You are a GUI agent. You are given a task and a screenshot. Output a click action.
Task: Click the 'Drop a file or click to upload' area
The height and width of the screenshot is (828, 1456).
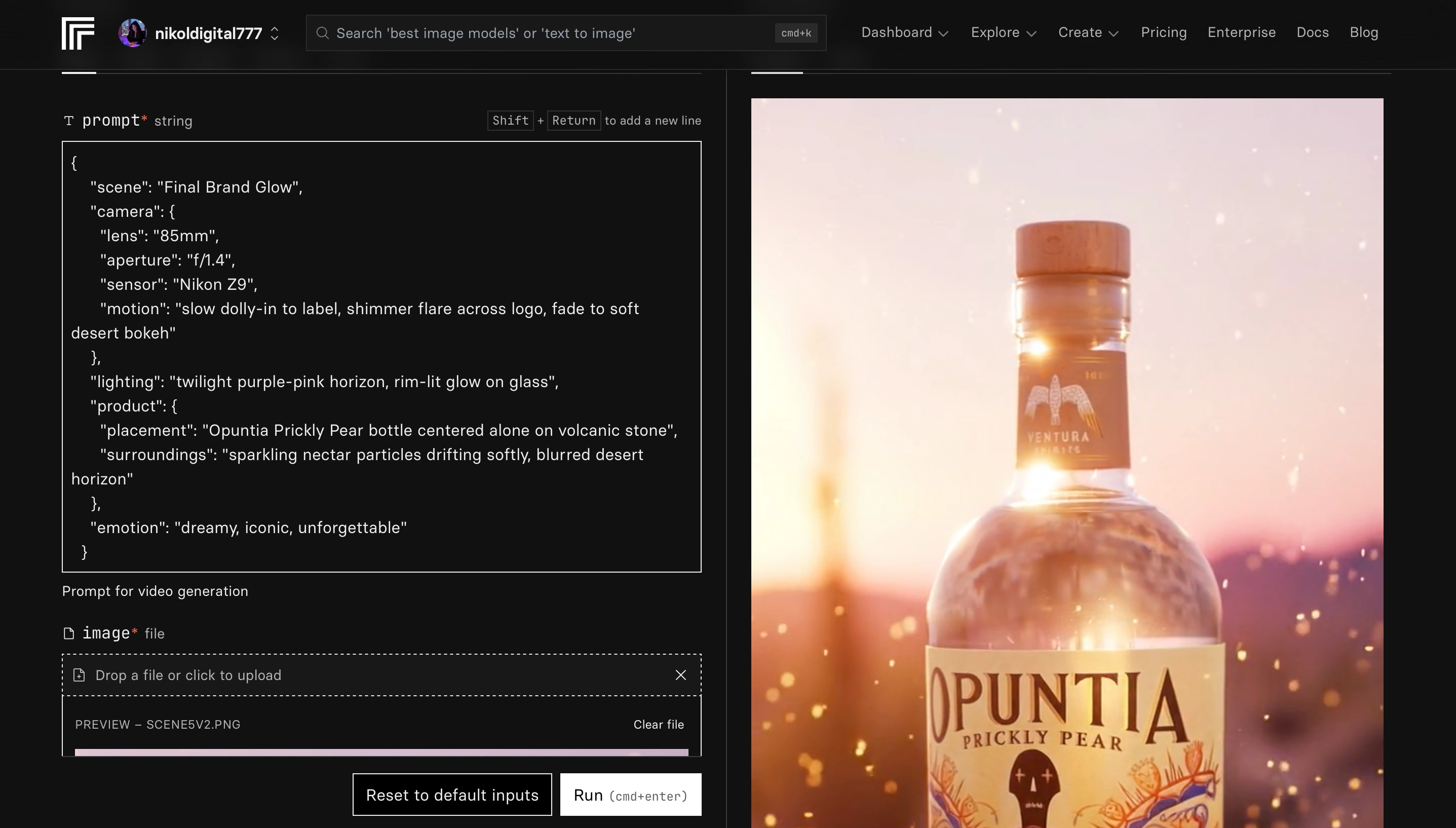[381, 675]
